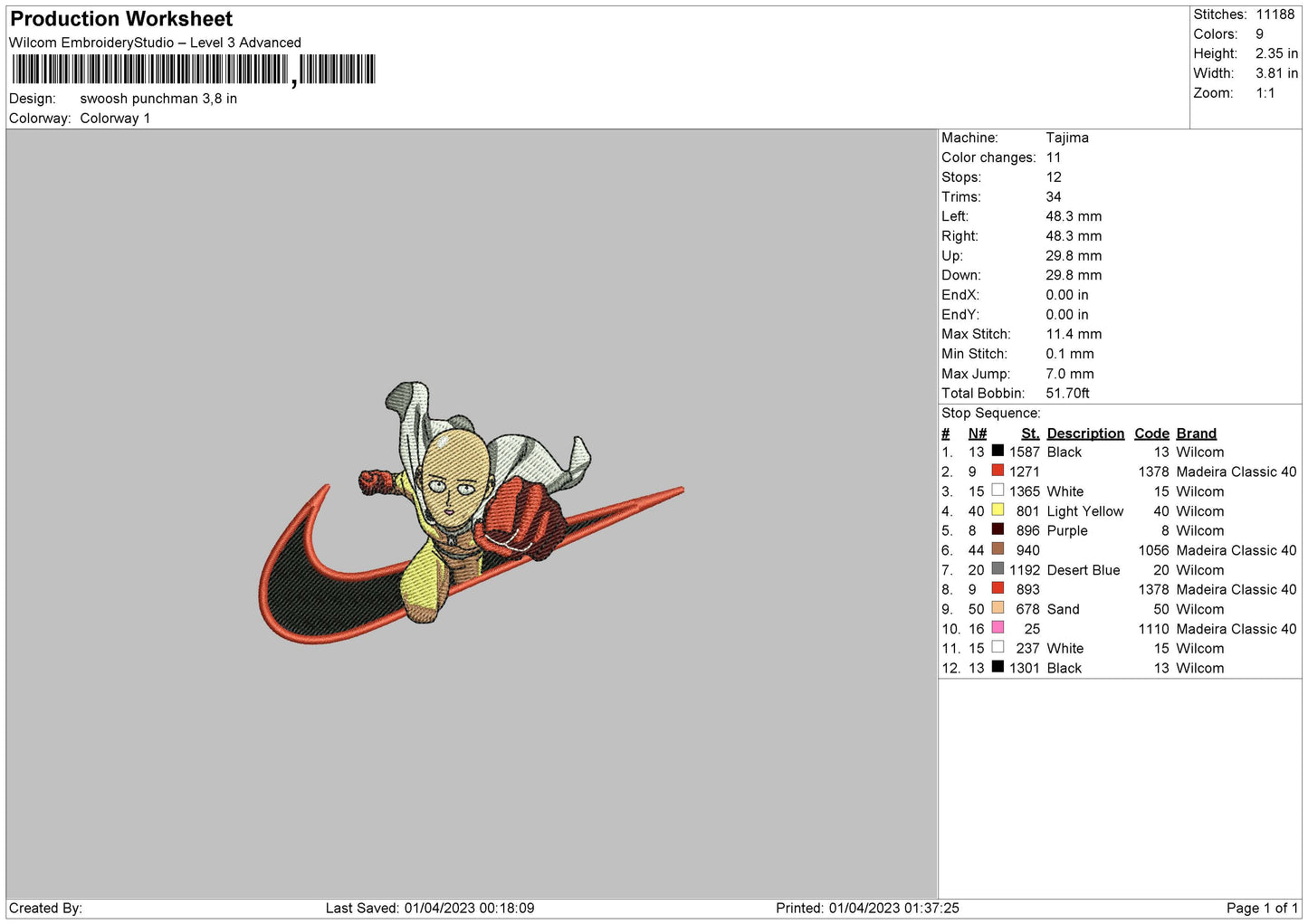
Task: Click the Purple thread color swatch
Action: point(998,529)
